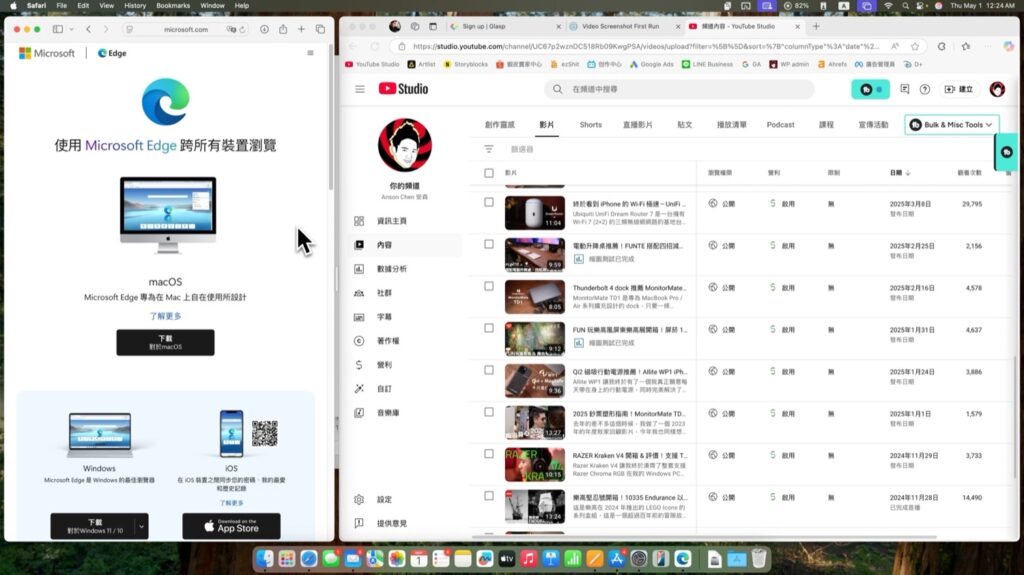Go back in Safari window
The image size is (1024, 575).
pos(89,29)
